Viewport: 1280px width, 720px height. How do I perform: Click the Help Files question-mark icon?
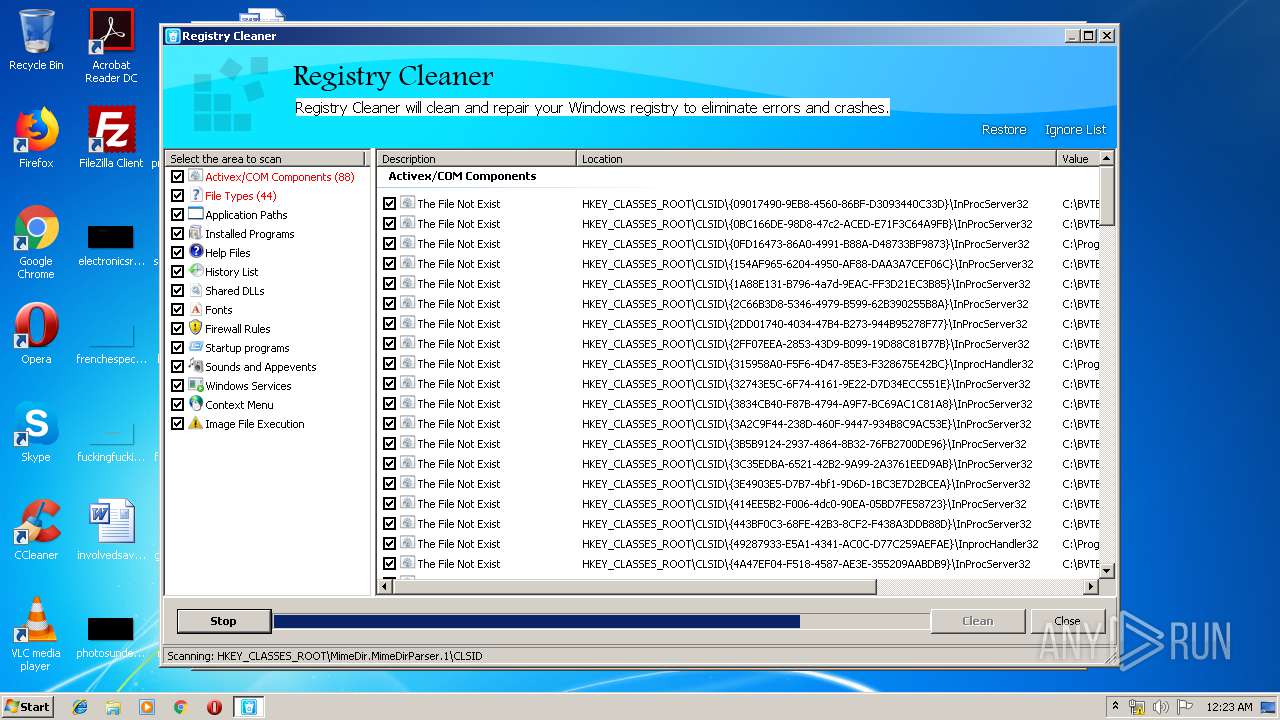196,252
